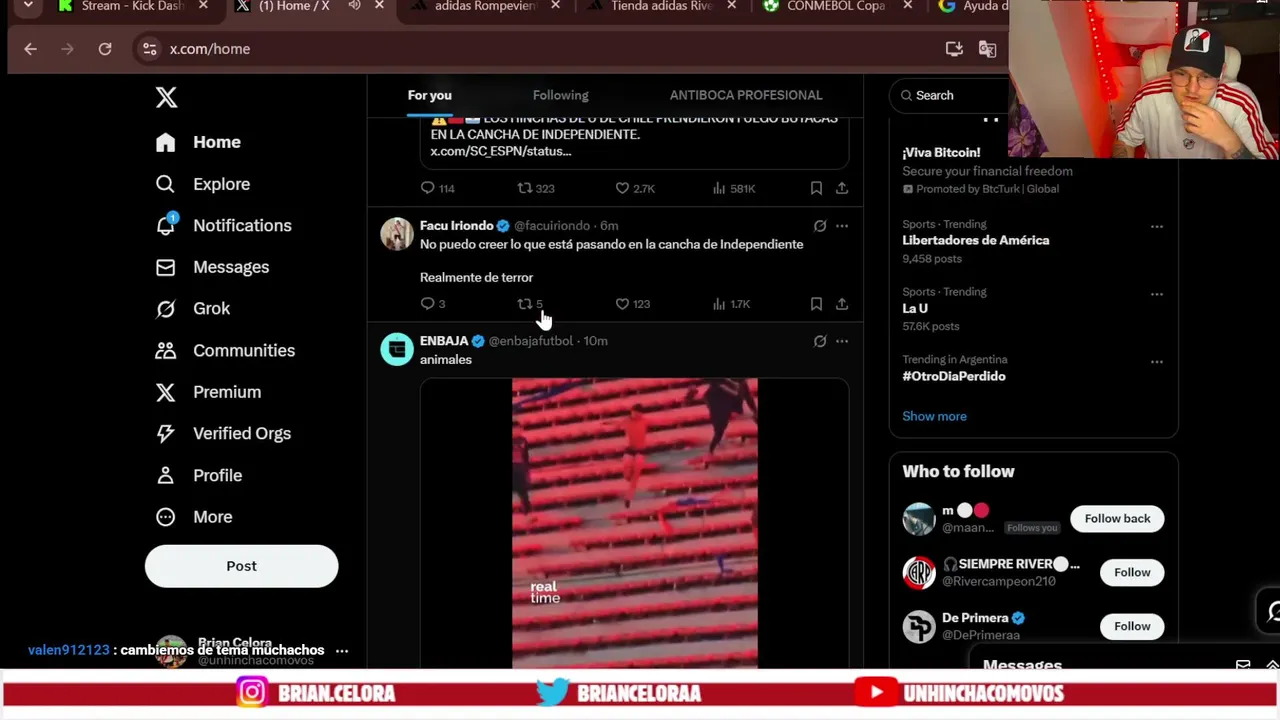The width and height of the screenshot is (1280, 720).
Task: Open account menu next to Brian Celora
Action: pyautogui.click(x=342, y=650)
